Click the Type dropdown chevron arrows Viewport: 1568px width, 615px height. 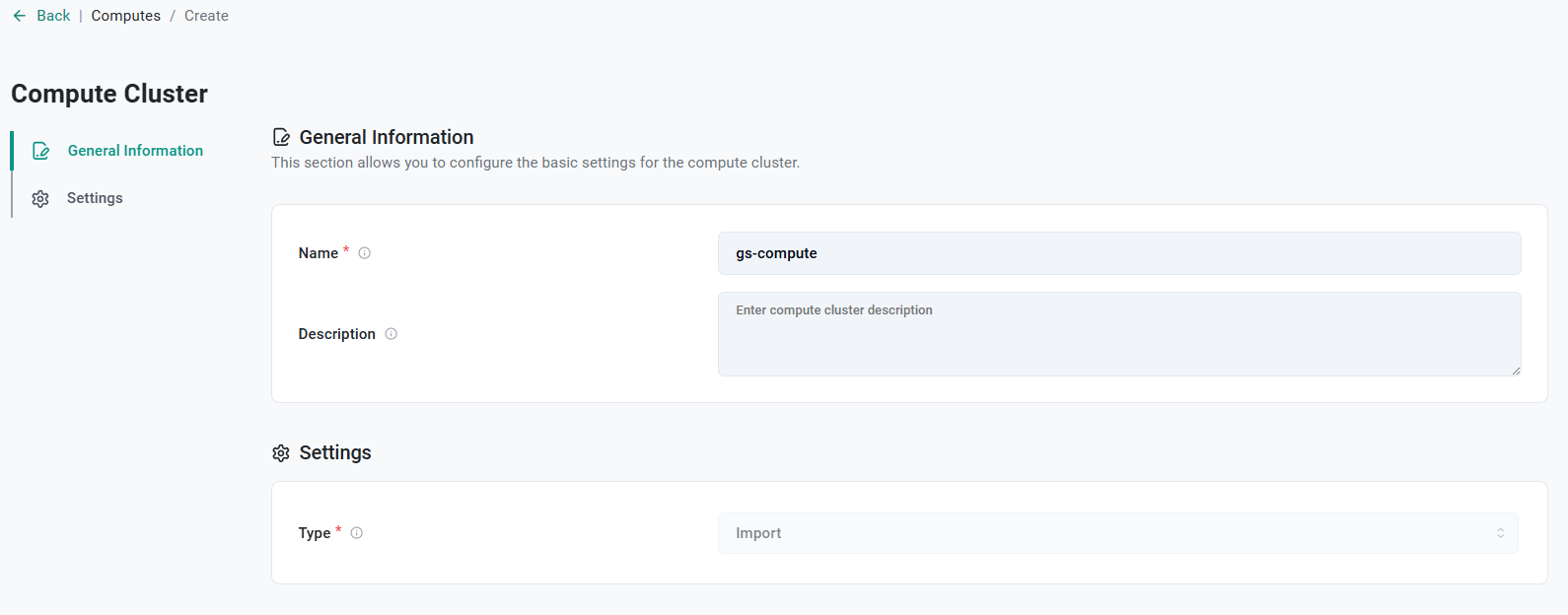[1500, 533]
